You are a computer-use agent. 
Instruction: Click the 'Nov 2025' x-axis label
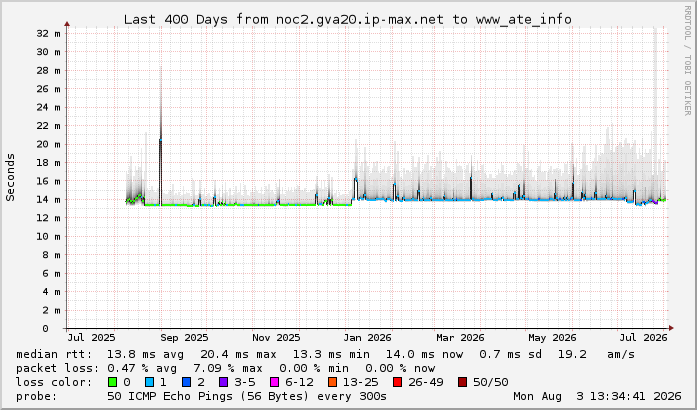276,338
